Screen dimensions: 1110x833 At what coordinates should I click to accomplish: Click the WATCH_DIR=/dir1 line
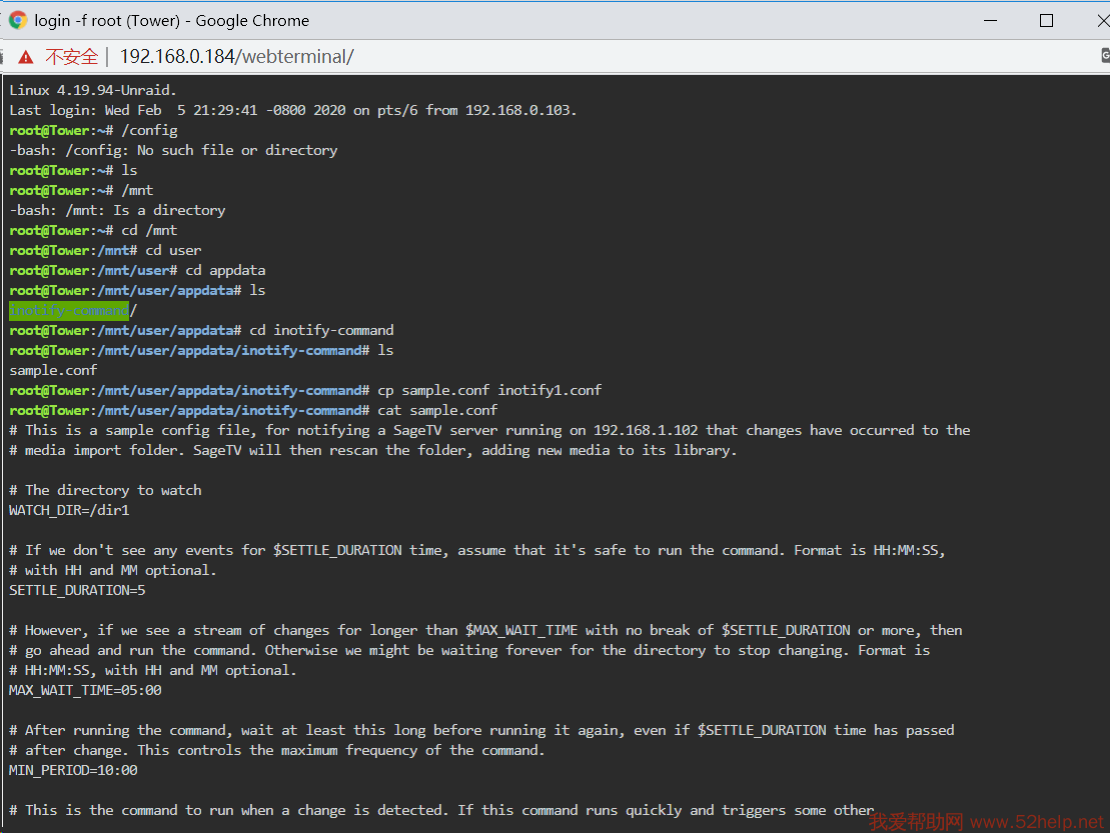69,510
